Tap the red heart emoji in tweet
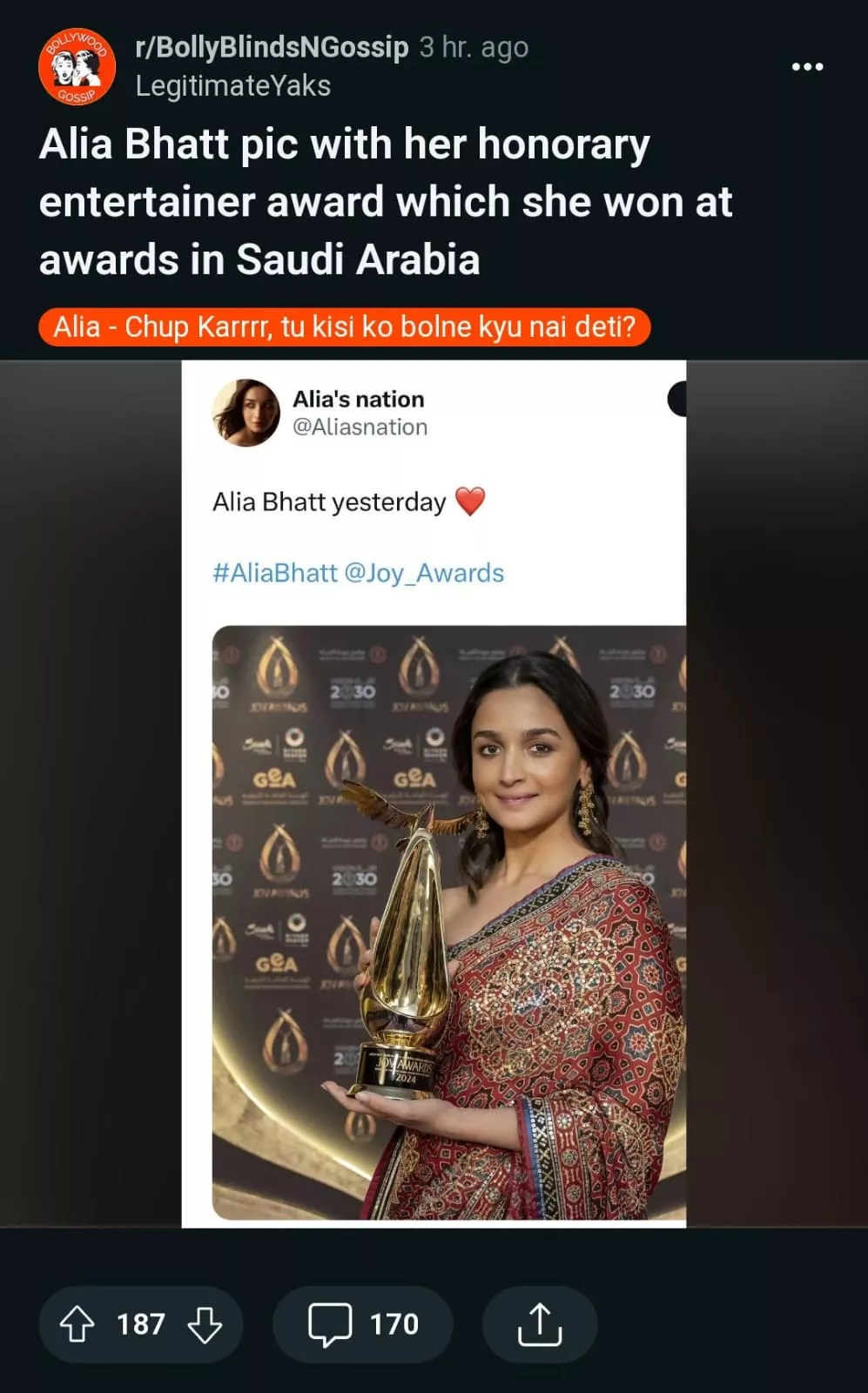Image resolution: width=868 pixels, height=1393 pixels. pyautogui.click(x=470, y=501)
